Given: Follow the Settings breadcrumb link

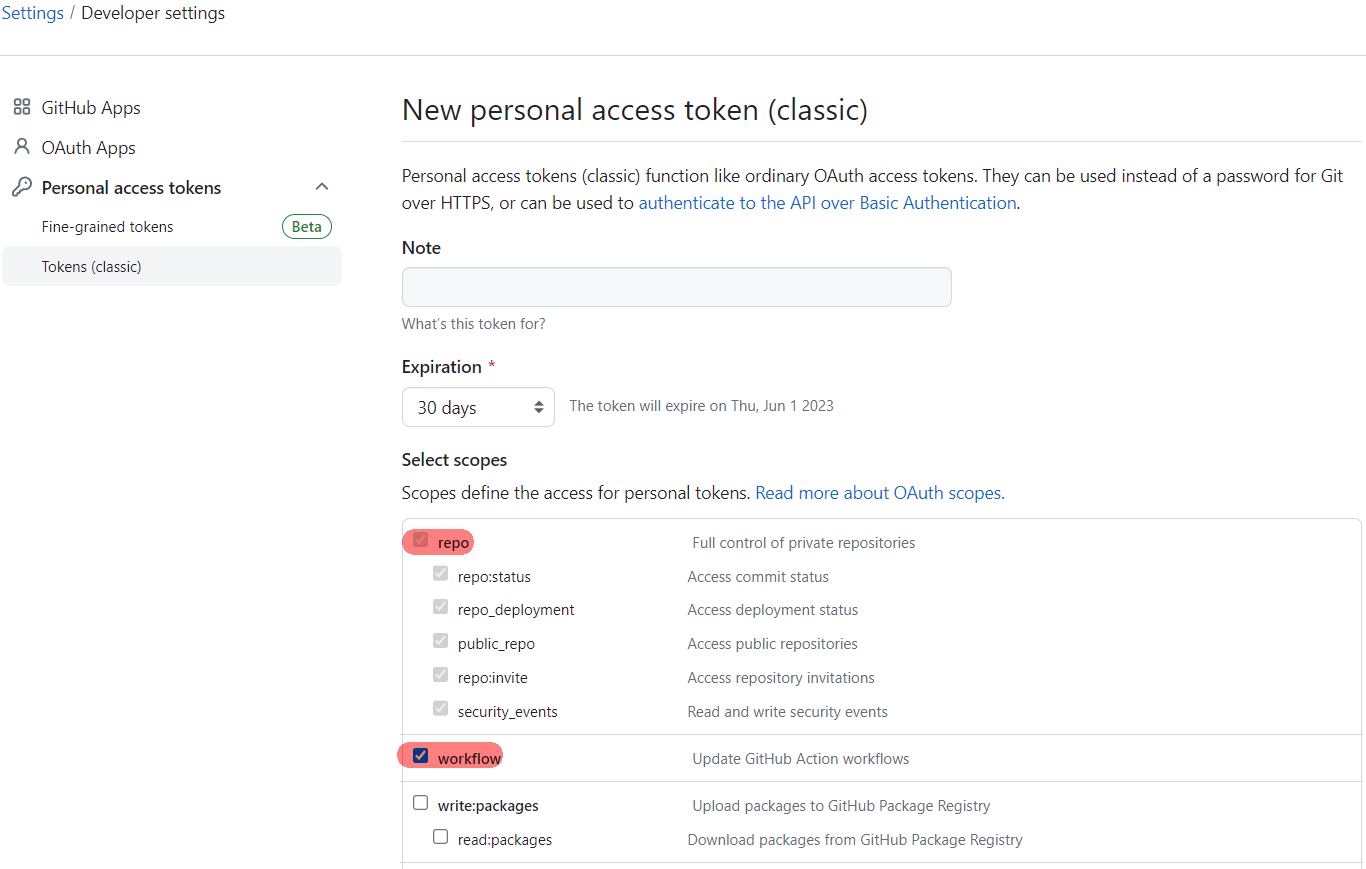Looking at the screenshot, I should click(33, 13).
